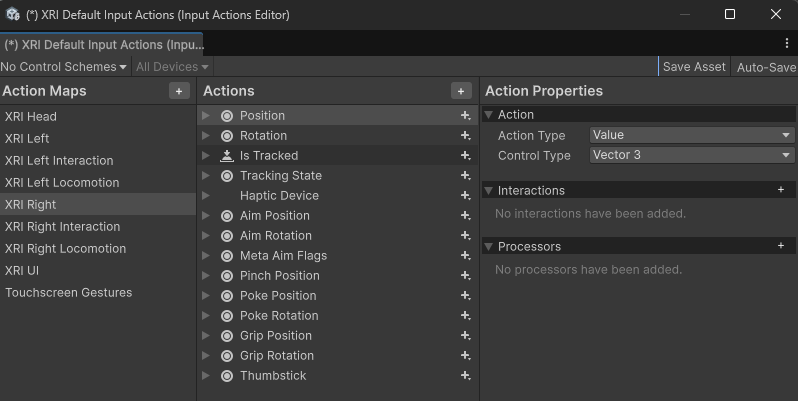Collapse the Interactions foldout section
This screenshot has width=798, height=401.
click(489, 191)
